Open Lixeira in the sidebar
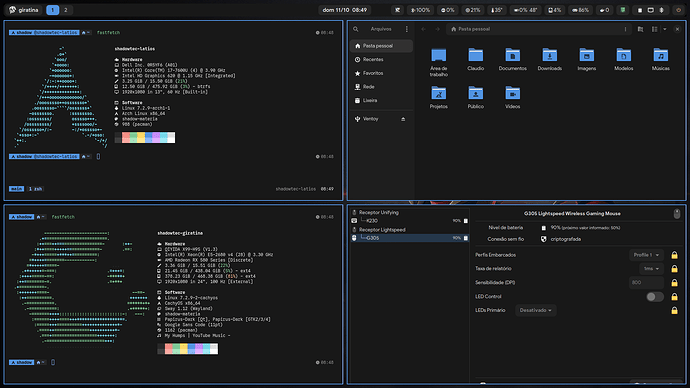Screen dimensions: 690x388 pyautogui.click(x=381, y=100)
